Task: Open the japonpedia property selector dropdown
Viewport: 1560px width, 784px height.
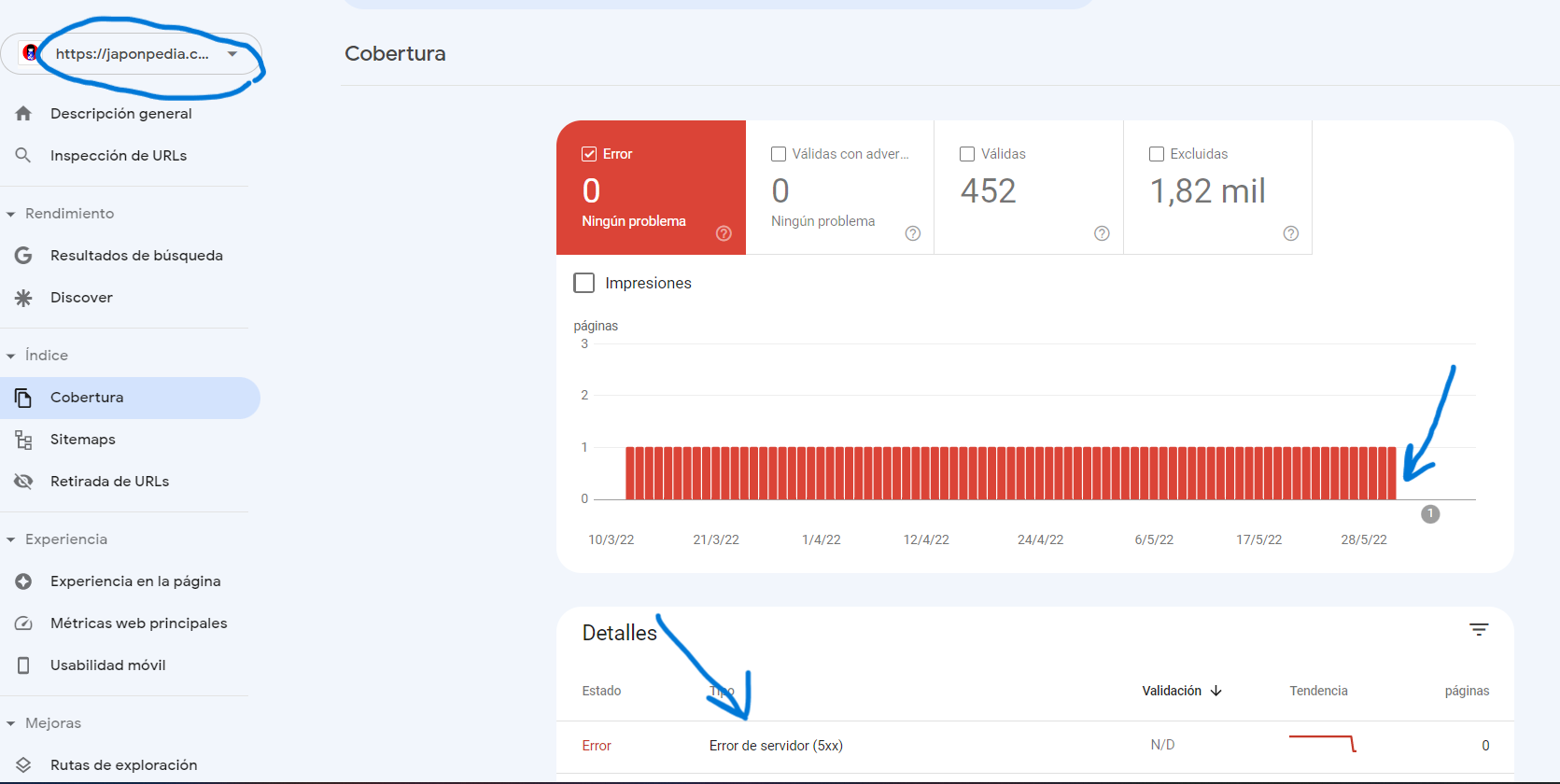Action: click(132, 53)
